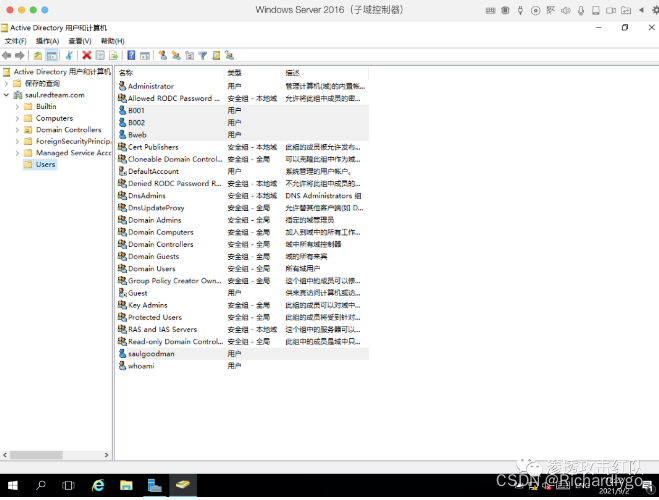Open the 操作(A) menu
This screenshot has height=500, width=659.
tap(47, 41)
